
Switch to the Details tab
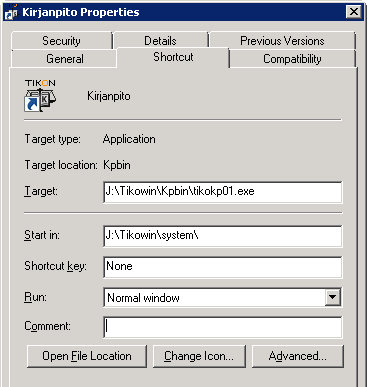click(x=160, y=41)
